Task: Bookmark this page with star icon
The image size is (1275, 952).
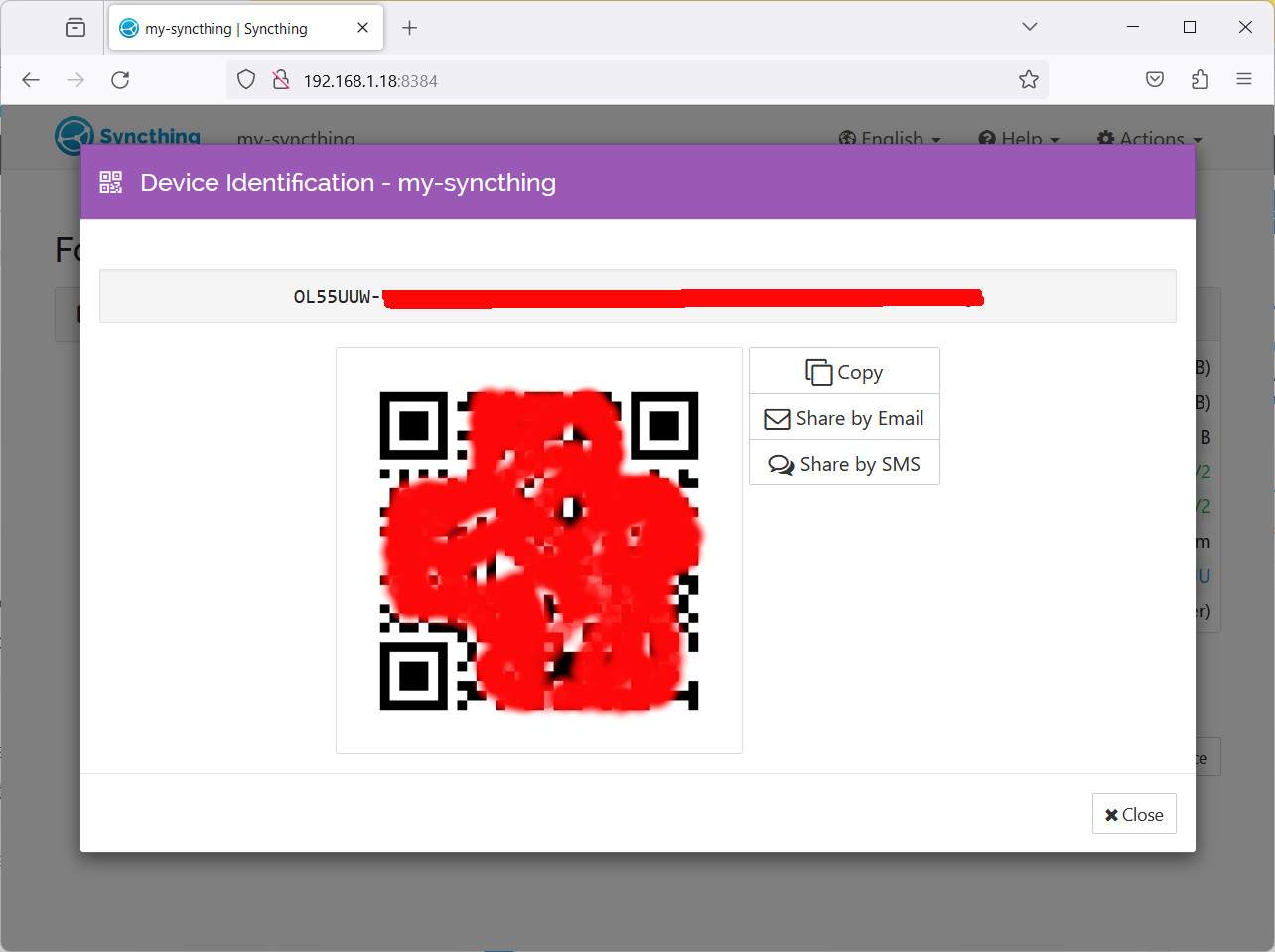Action: coord(1029,80)
